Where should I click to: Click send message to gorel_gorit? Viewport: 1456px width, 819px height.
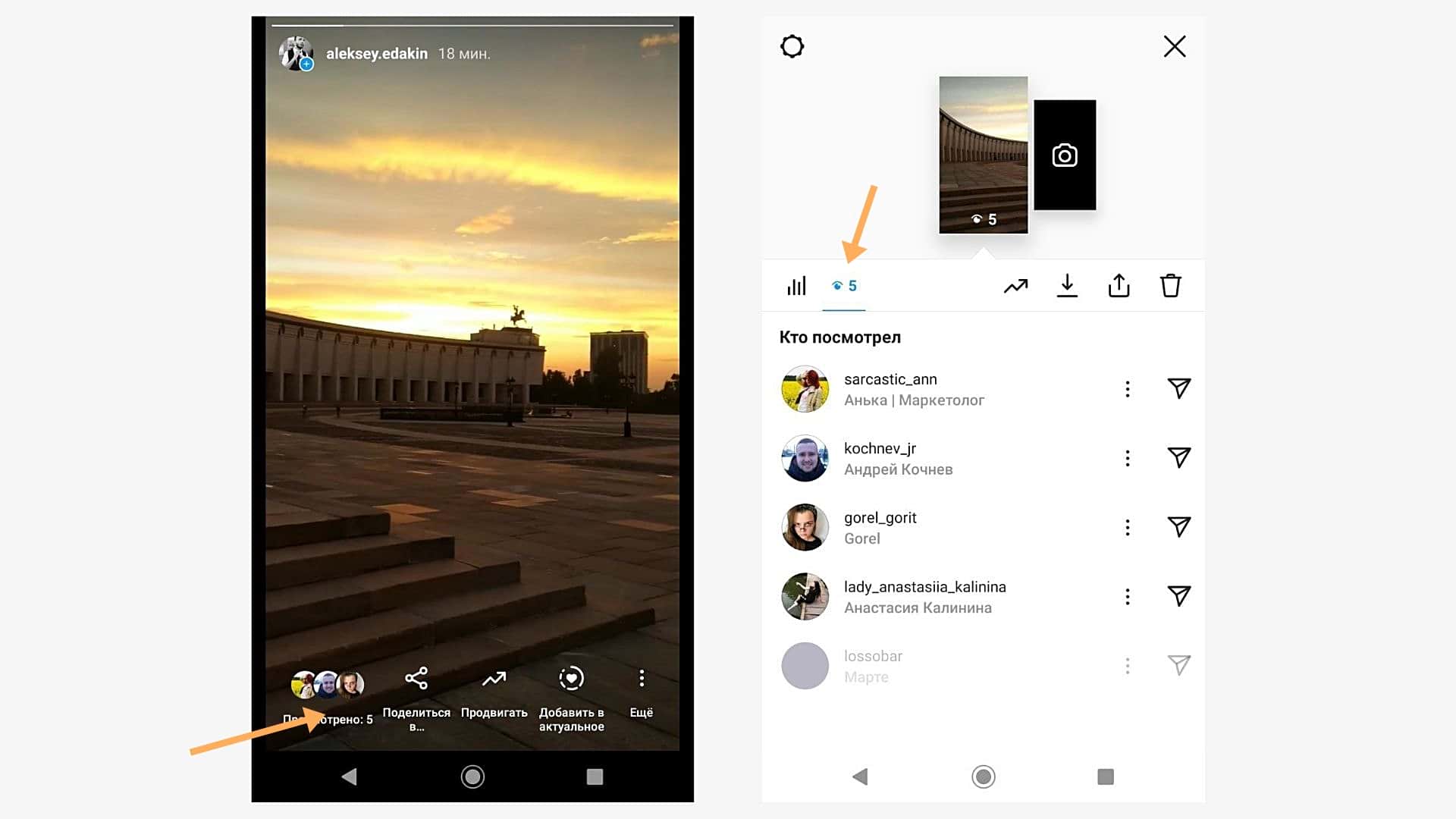1178,527
